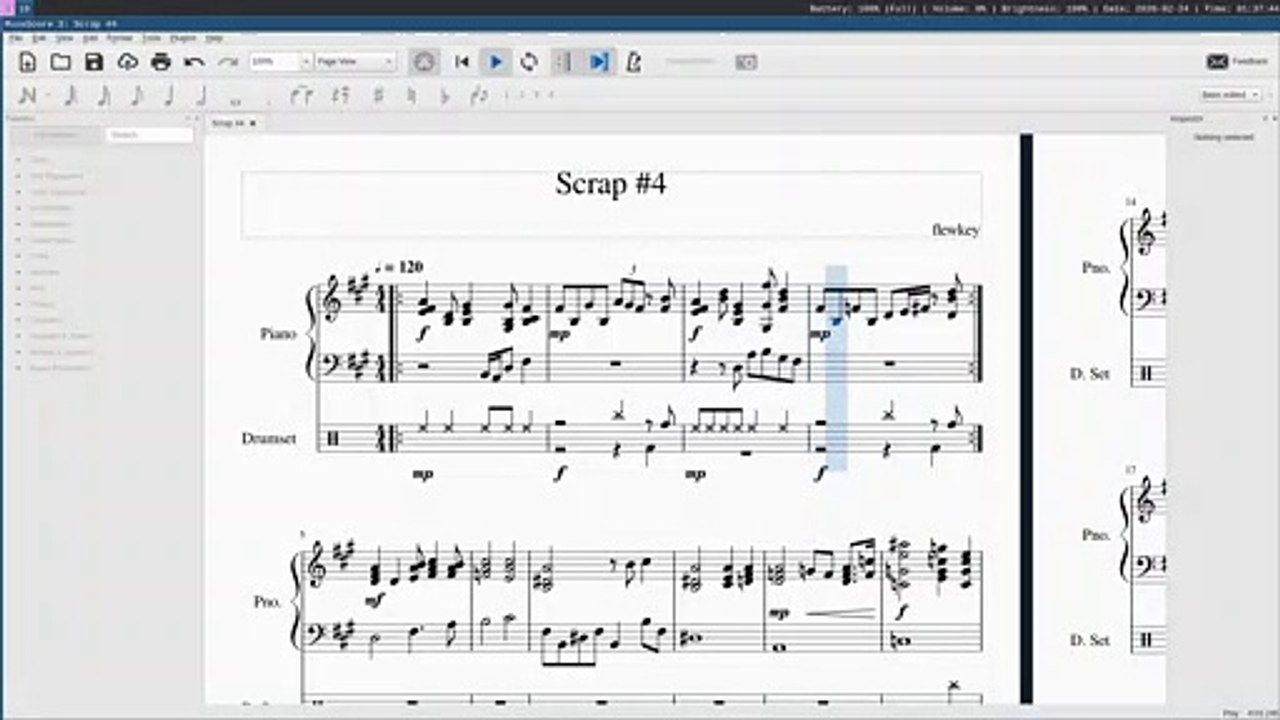Select the Piano instrument label
Screen dimensions: 1280x720
[x=278, y=334]
